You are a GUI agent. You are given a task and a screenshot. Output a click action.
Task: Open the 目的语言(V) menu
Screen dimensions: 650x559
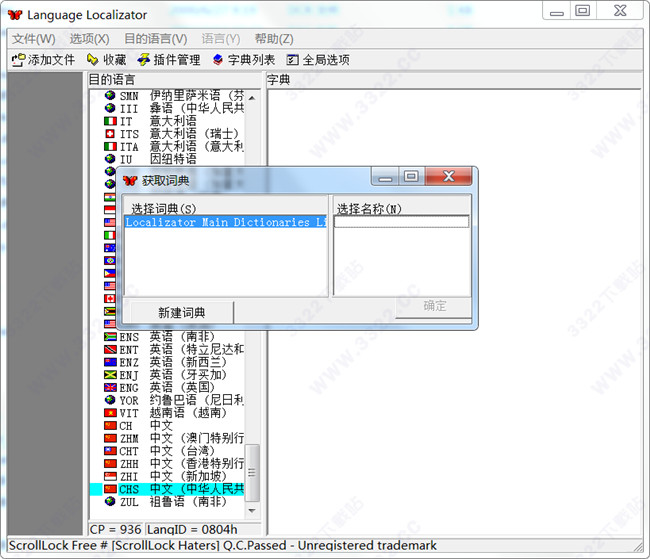coord(155,39)
